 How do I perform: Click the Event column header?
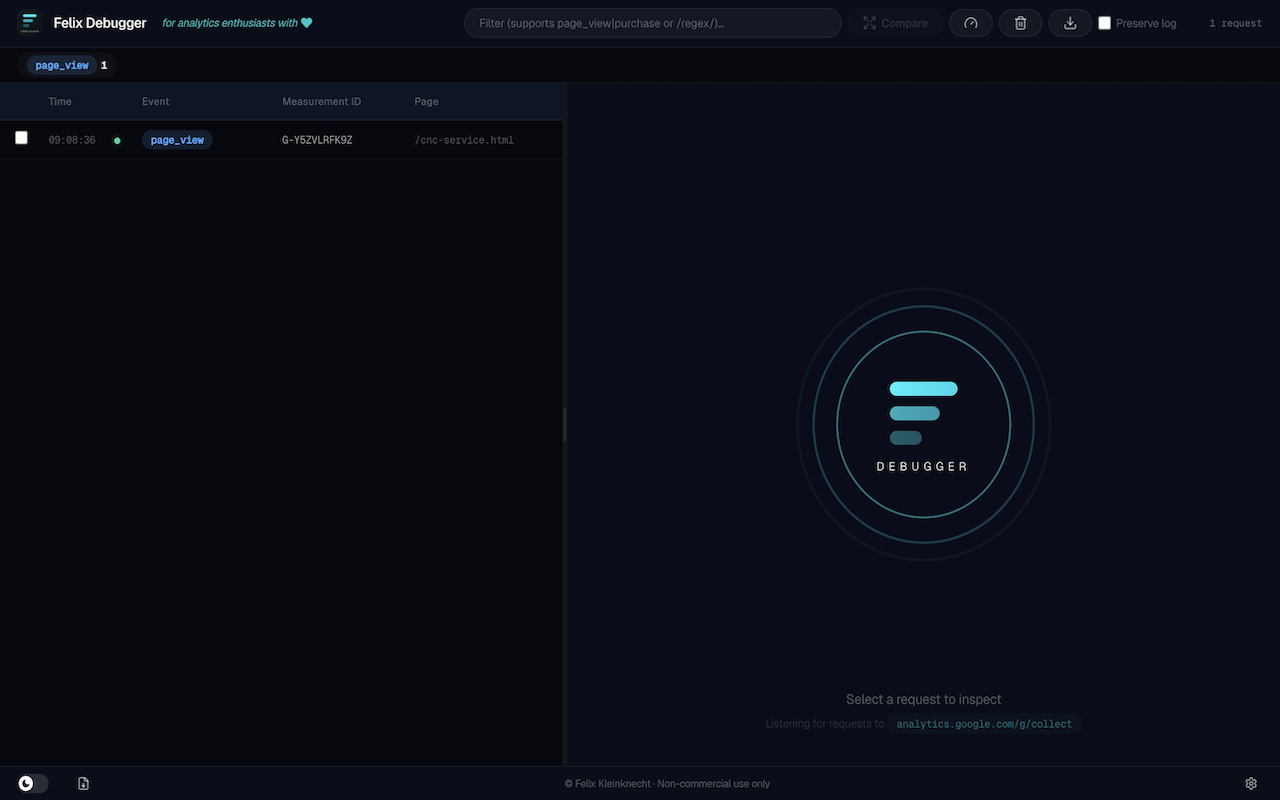coord(155,101)
